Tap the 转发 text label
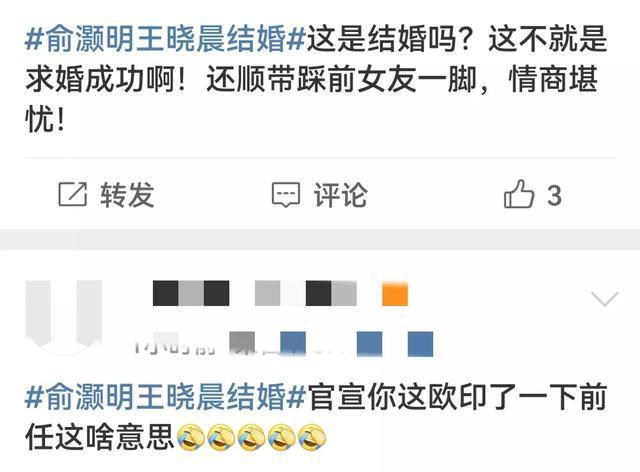Viewport: 640px width, 472px height. [x=127, y=194]
